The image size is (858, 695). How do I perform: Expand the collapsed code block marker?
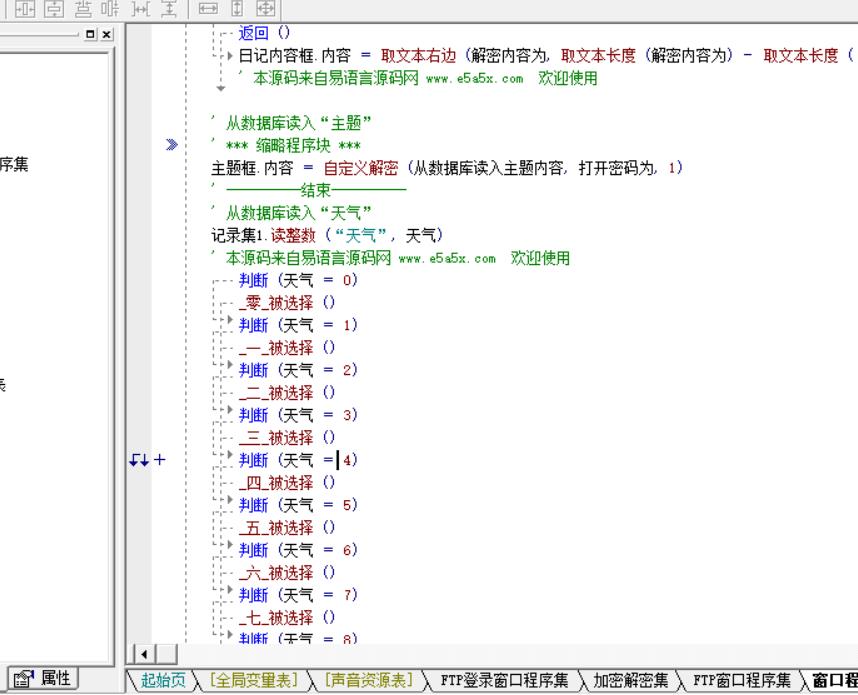[x=171, y=146]
